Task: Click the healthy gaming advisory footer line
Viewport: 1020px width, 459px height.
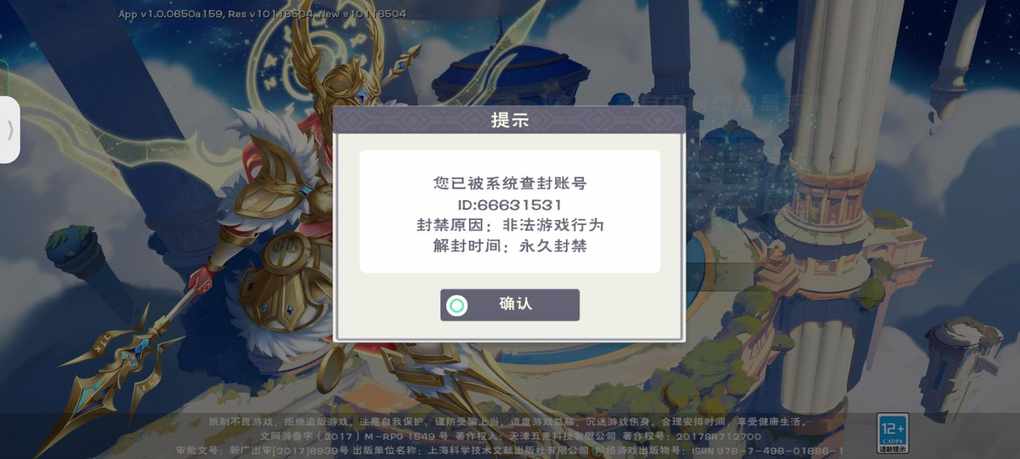Action: 509,422
